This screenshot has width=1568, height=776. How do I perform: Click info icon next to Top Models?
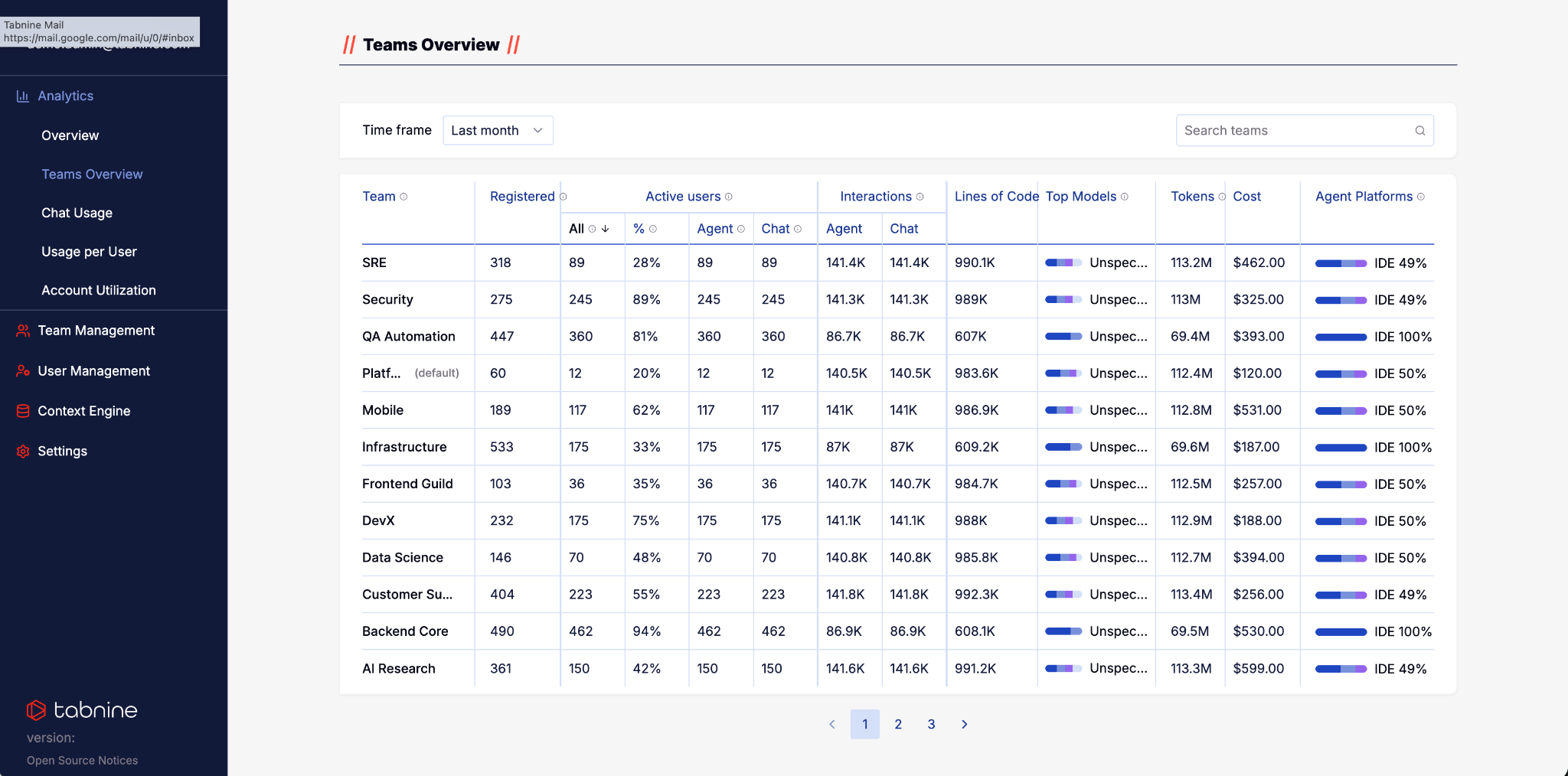point(1125,197)
